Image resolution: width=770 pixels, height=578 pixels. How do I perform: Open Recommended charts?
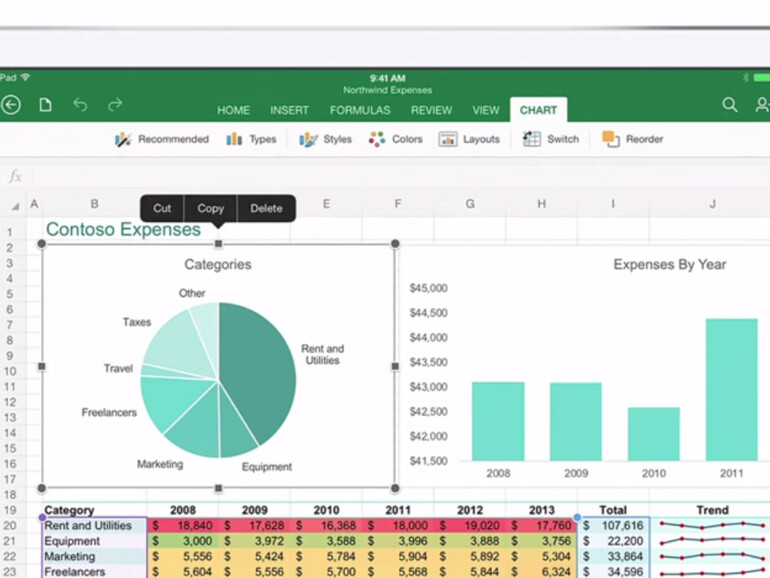click(162, 139)
